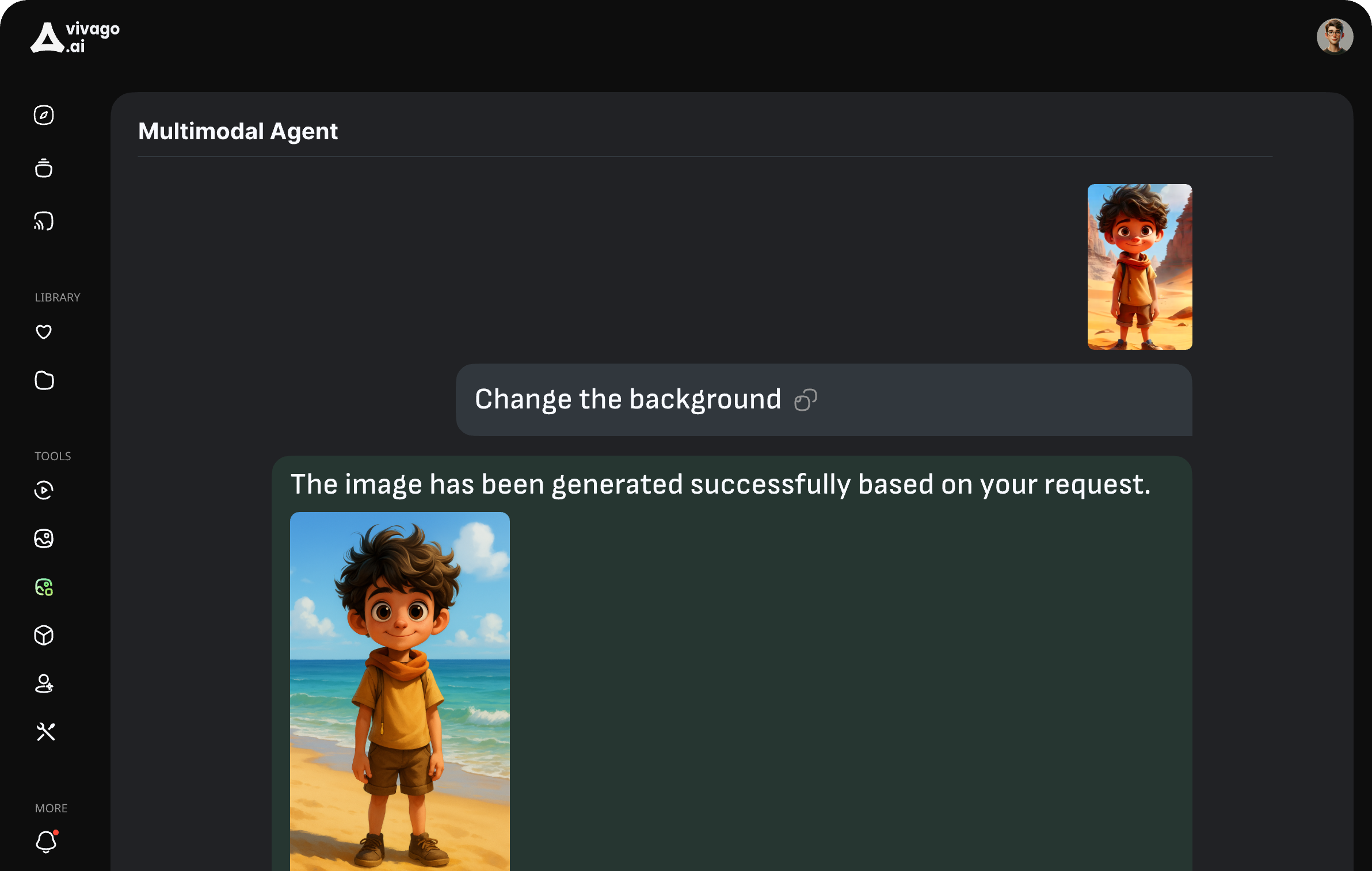Open the Library folder icon

[x=44, y=380]
